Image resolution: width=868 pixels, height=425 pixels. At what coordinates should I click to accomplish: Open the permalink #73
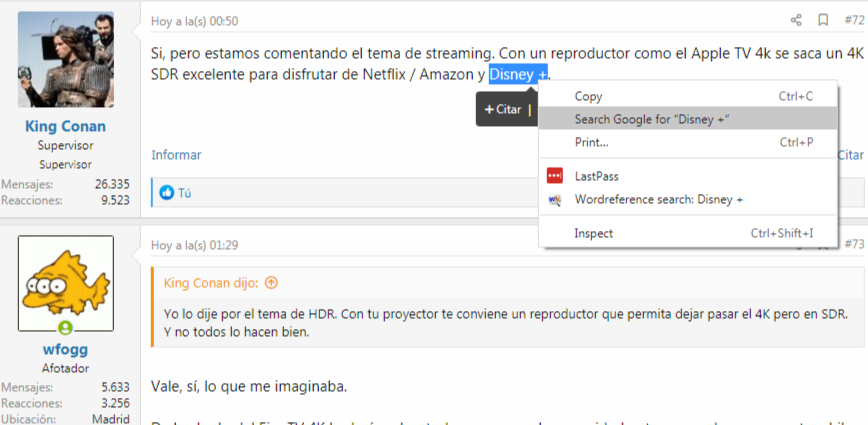click(854, 244)
